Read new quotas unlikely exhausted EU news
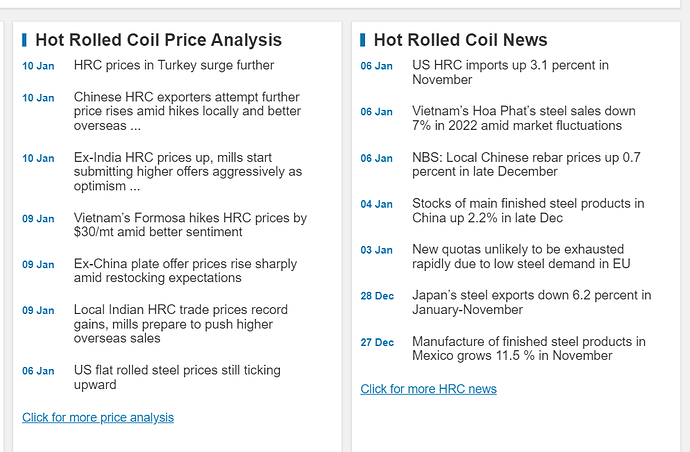 click(x=520, y=256)
